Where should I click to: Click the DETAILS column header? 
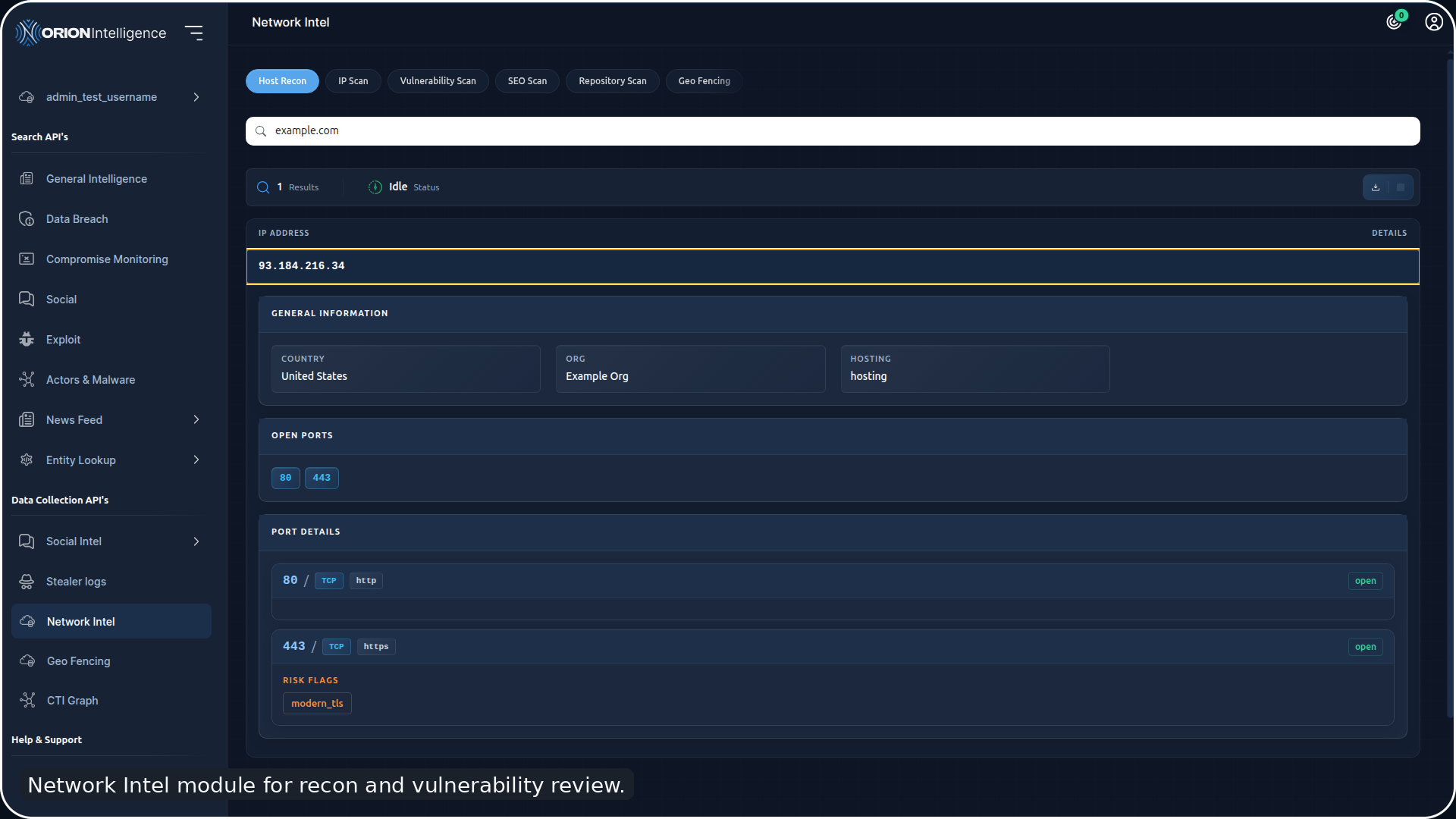click(x=1389, y=234)
